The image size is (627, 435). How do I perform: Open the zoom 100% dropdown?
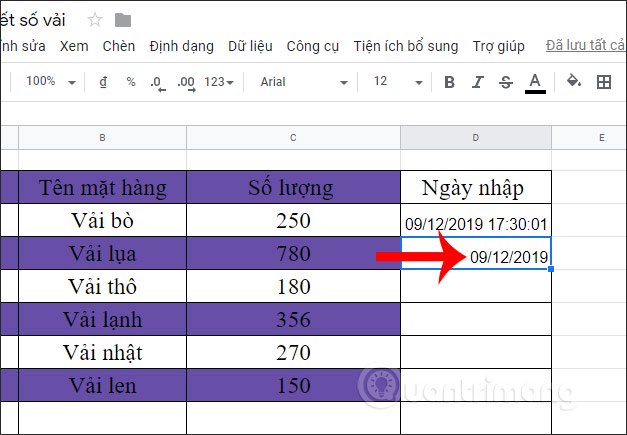click(50, 82)
